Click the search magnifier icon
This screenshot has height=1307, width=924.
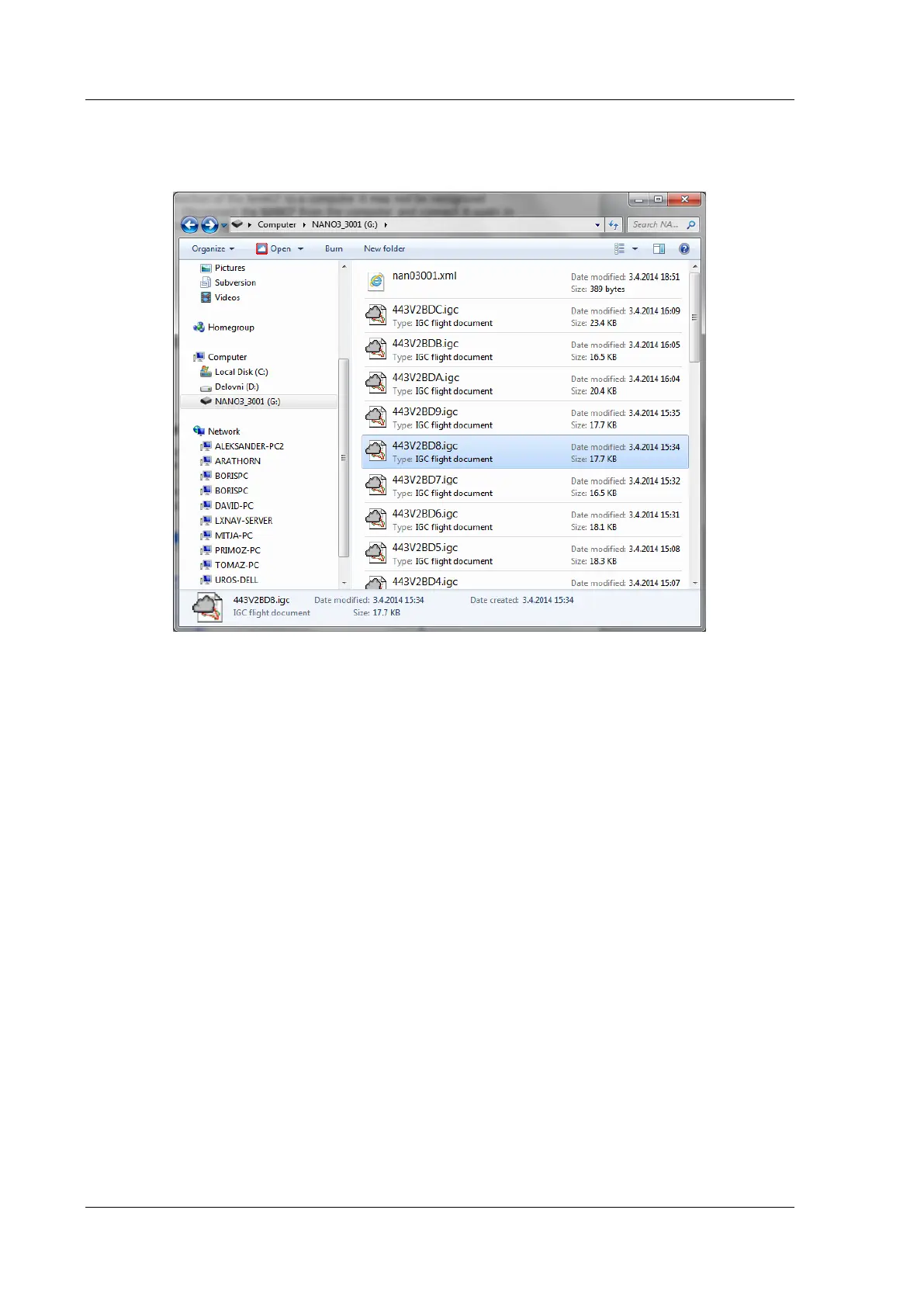pyautogui.click(x=690, y=225)
